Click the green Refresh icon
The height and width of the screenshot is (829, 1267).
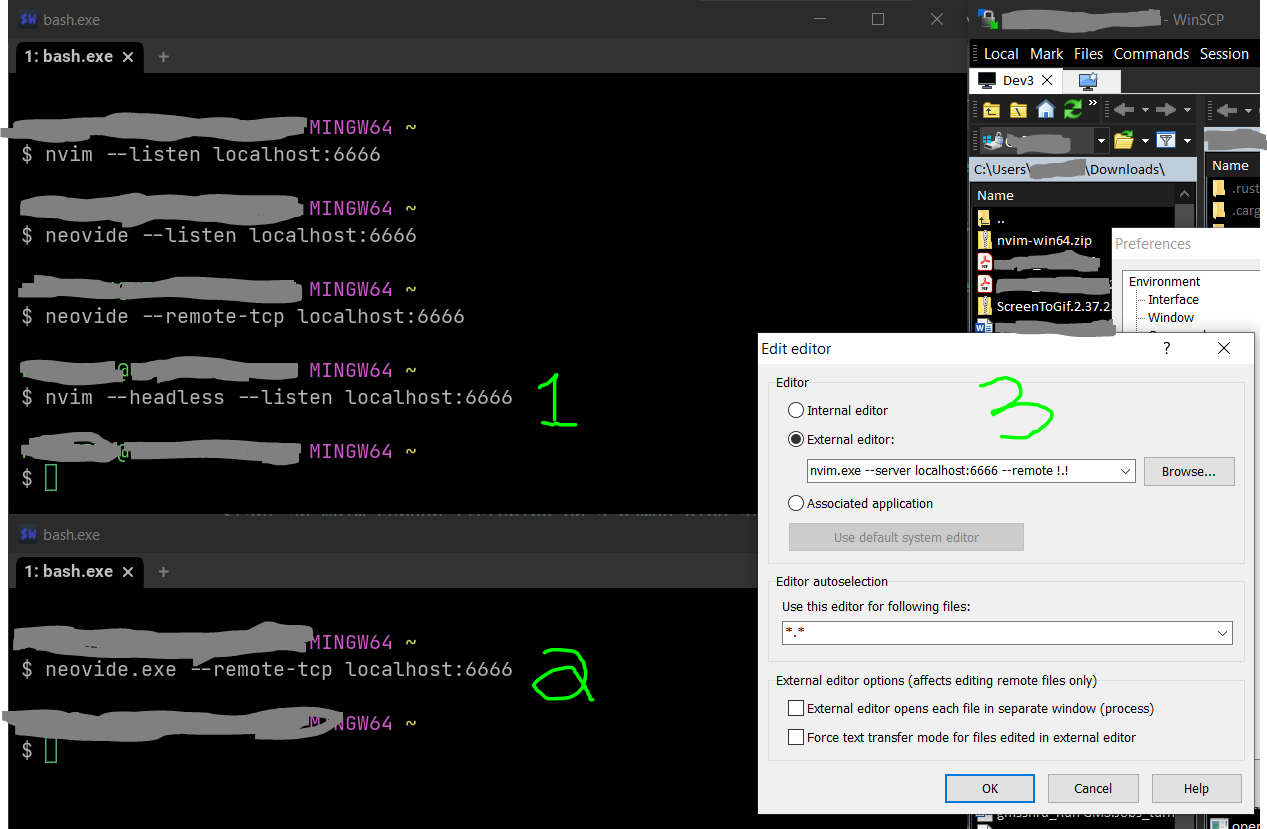[1071, 110]
